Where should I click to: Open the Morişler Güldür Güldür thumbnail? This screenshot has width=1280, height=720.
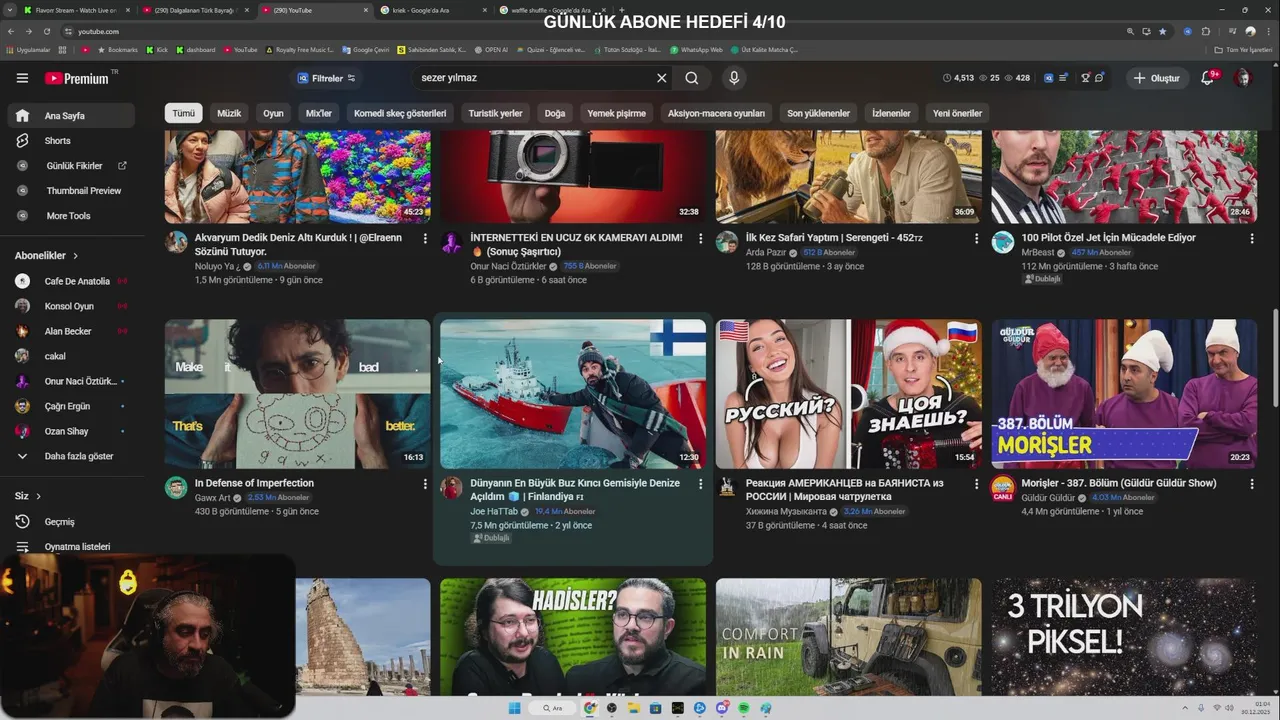pos(1124,394)
